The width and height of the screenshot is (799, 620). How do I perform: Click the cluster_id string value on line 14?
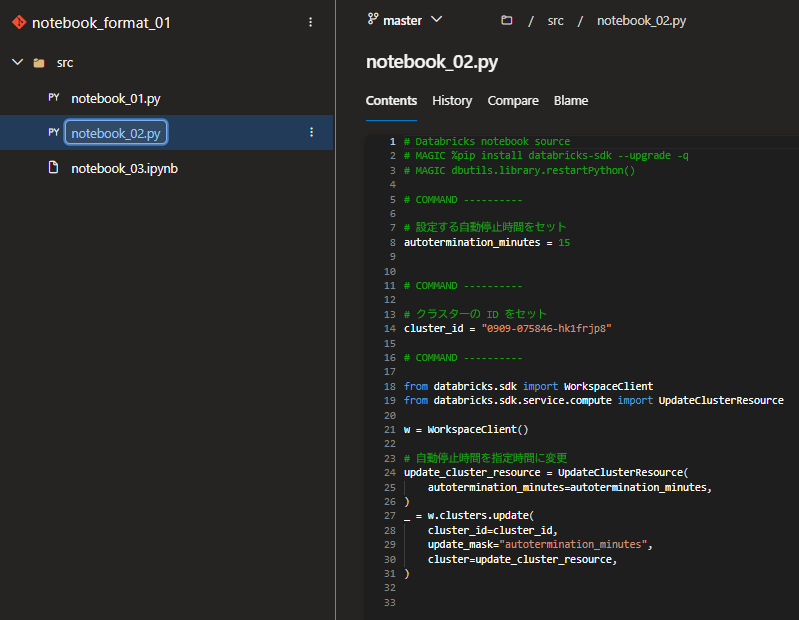pos(546,329)
